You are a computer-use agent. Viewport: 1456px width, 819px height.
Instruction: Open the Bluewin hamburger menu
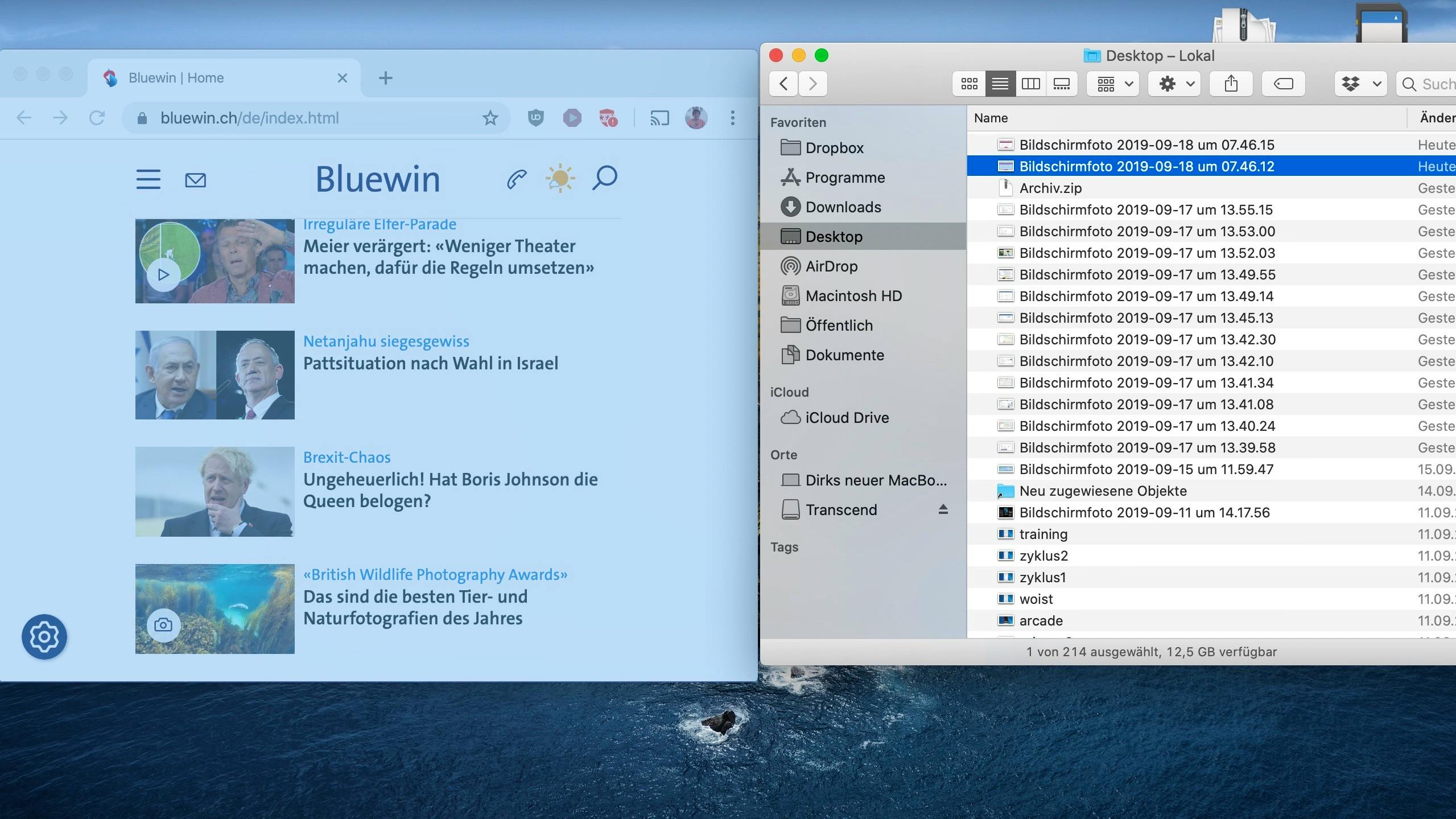click(x=149, y=179)
